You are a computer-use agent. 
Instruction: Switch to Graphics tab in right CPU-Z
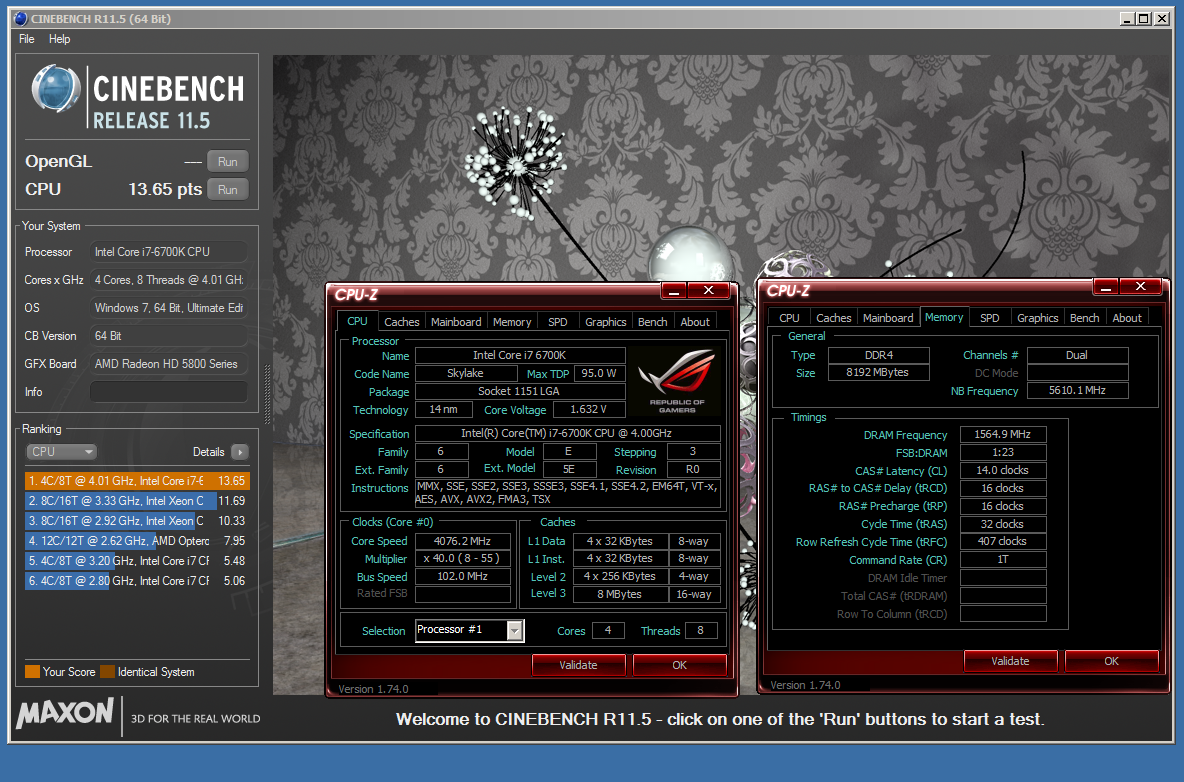pyautogui.click(x=1038, y=318)
